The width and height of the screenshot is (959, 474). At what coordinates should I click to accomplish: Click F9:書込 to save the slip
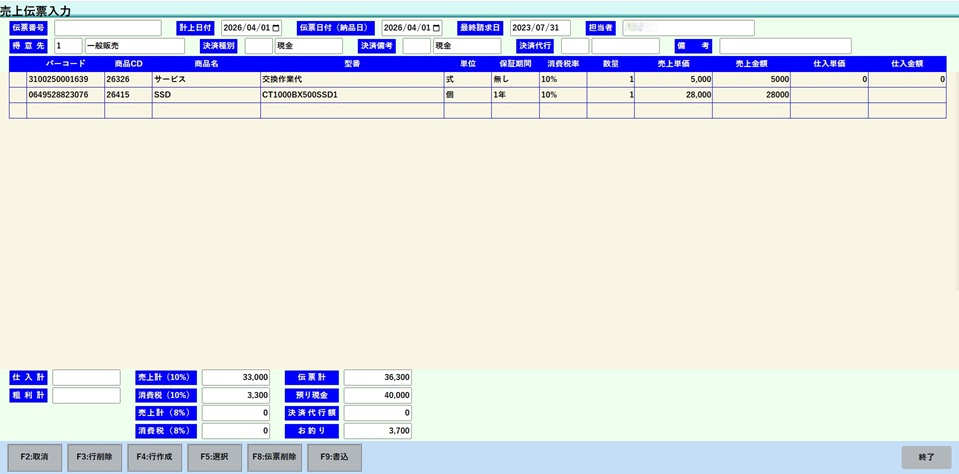[x=334, y=457]
